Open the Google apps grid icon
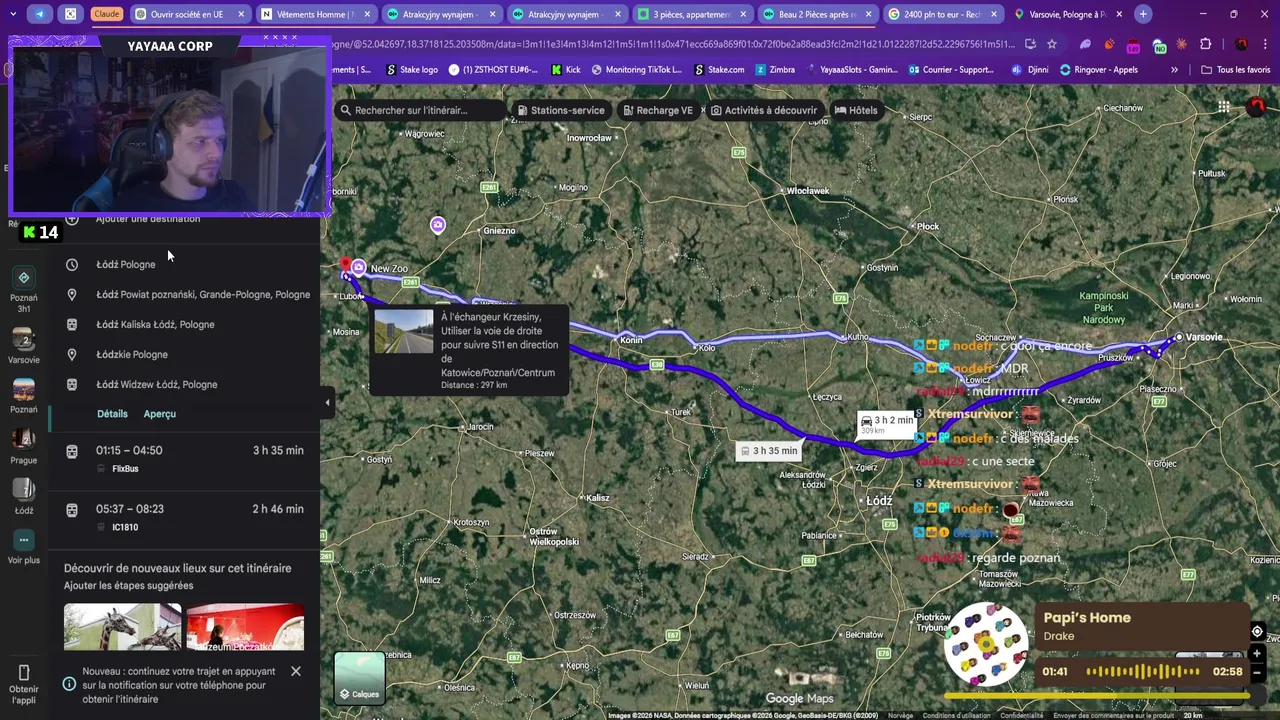 point(1224,107)
